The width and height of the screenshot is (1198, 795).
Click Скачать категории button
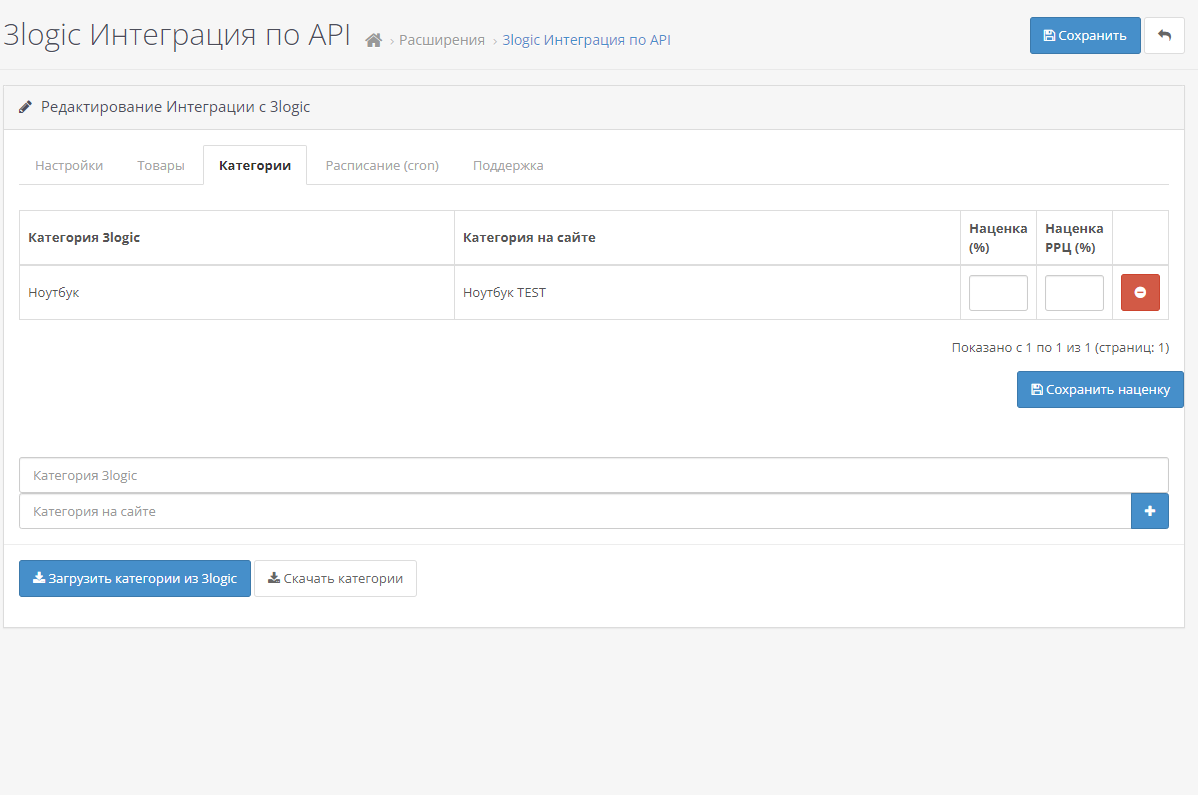click(335, 579)
